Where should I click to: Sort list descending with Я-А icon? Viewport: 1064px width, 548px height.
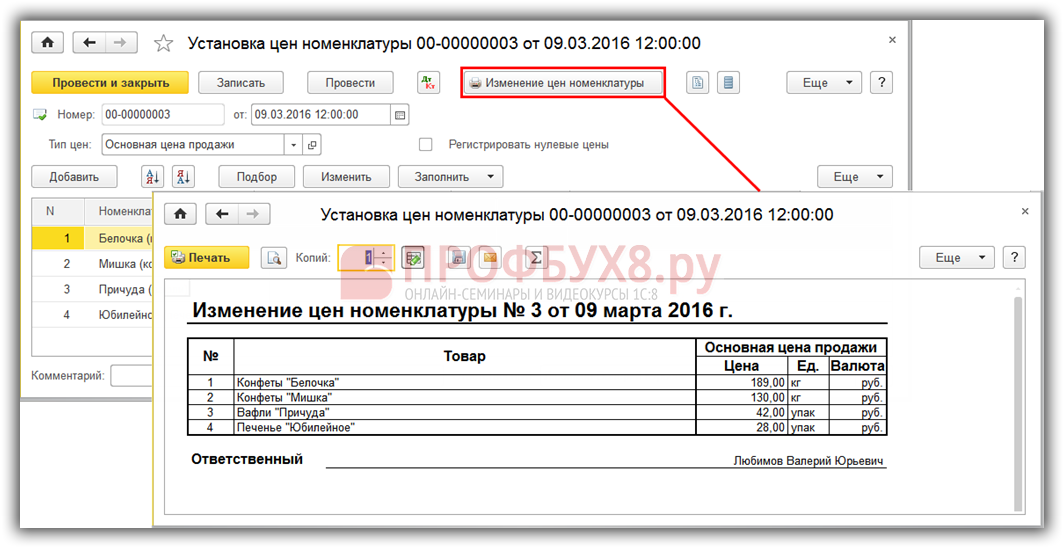(x=183, y=177)
